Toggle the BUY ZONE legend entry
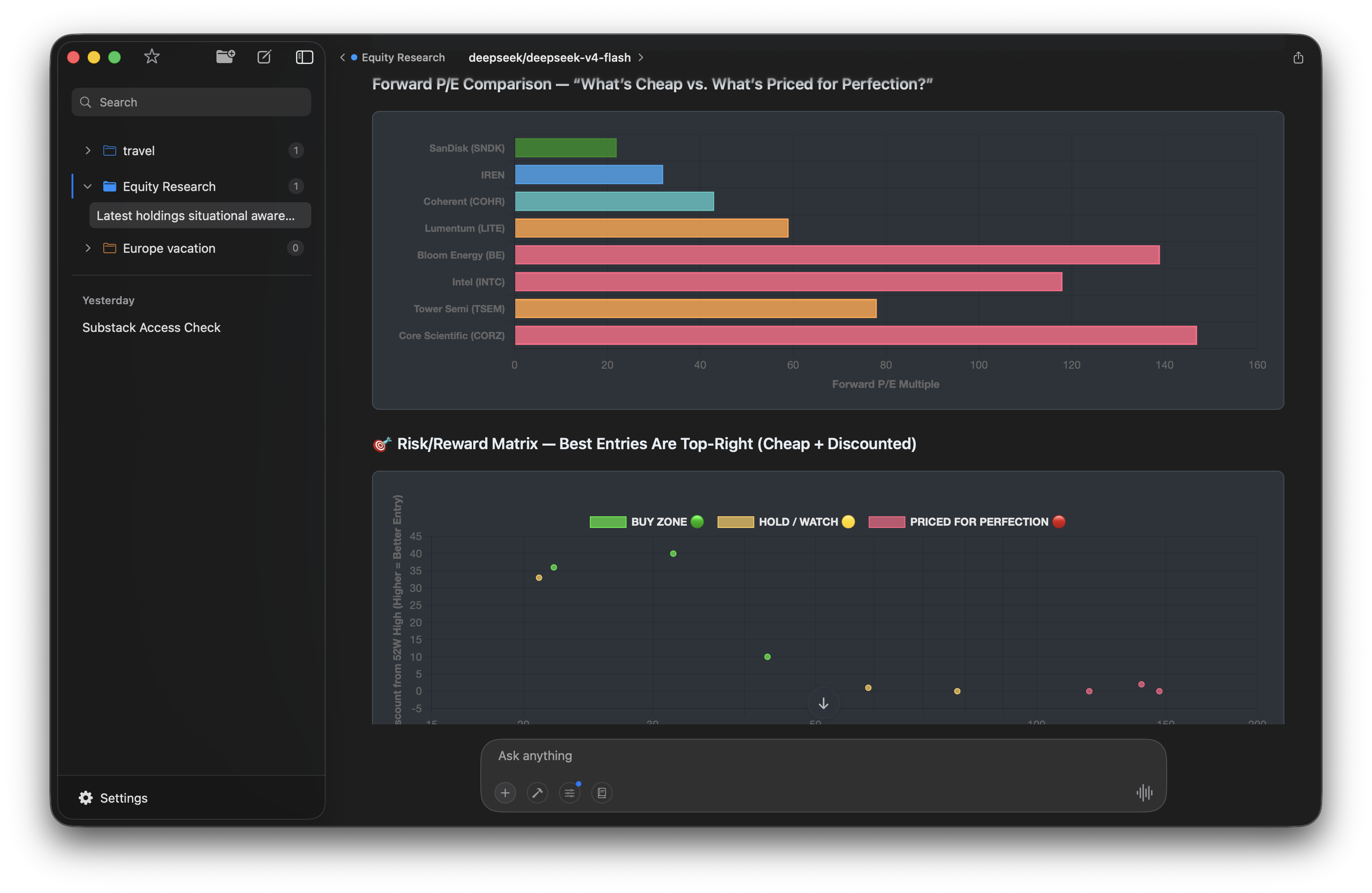This screenshot has width=1372, height=893. pos(647,522)
